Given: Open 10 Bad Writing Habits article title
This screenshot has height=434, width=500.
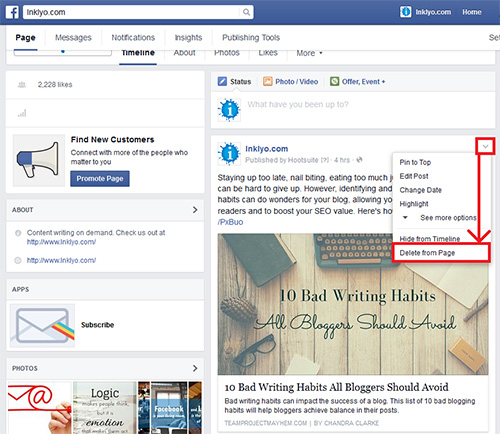Looking at the screenshot, I should click(336, 387).
